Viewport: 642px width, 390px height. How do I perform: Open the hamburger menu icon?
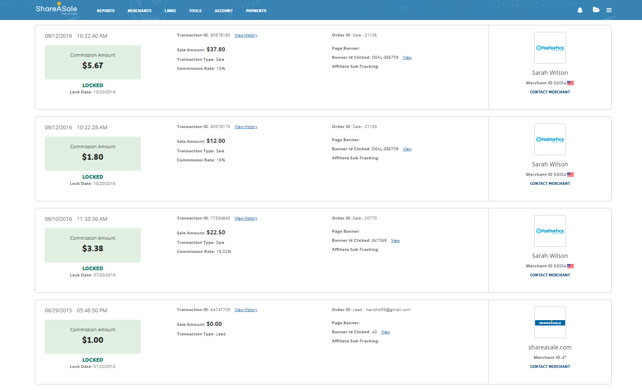(x=609, y=10)
